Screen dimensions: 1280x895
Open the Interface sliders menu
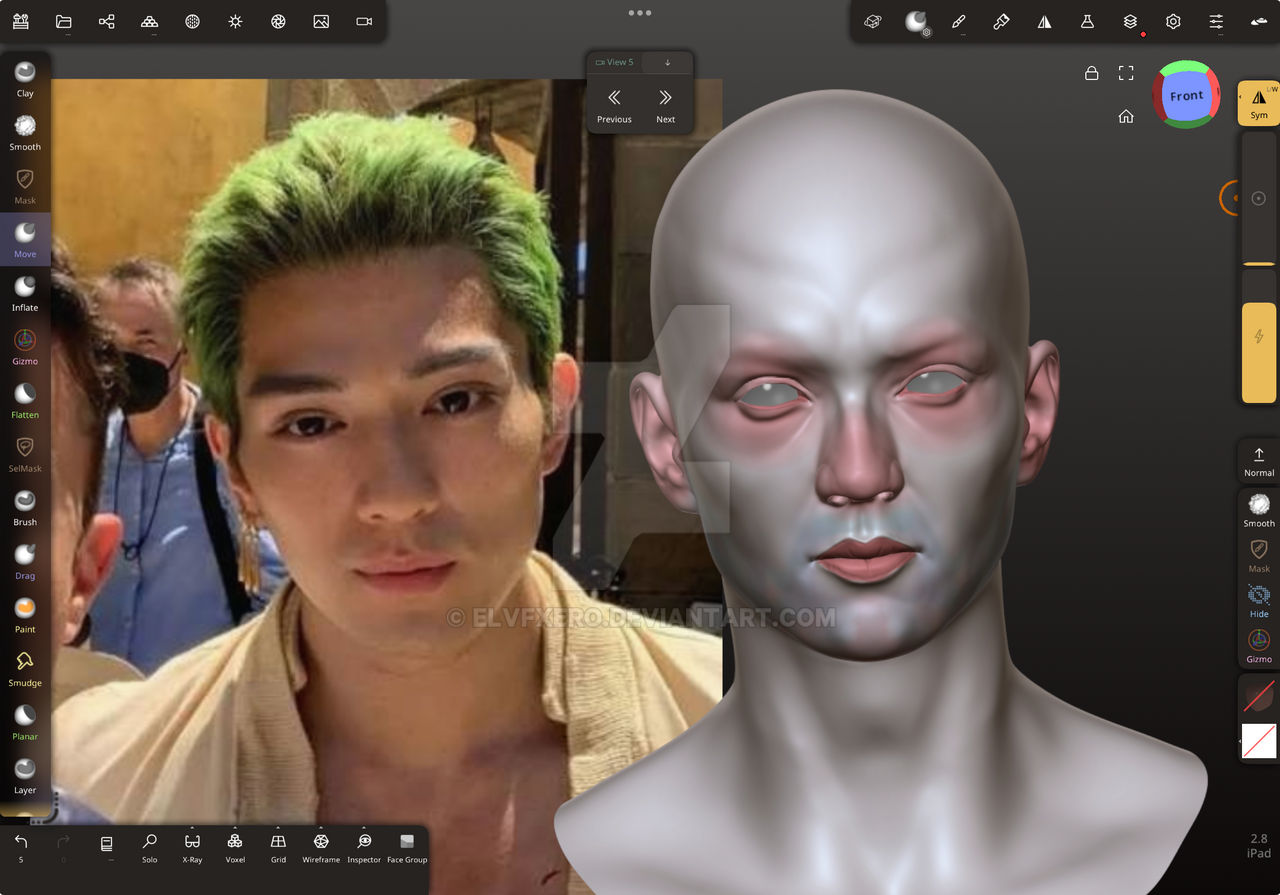pyautogui.click(x=1216, y=21)
